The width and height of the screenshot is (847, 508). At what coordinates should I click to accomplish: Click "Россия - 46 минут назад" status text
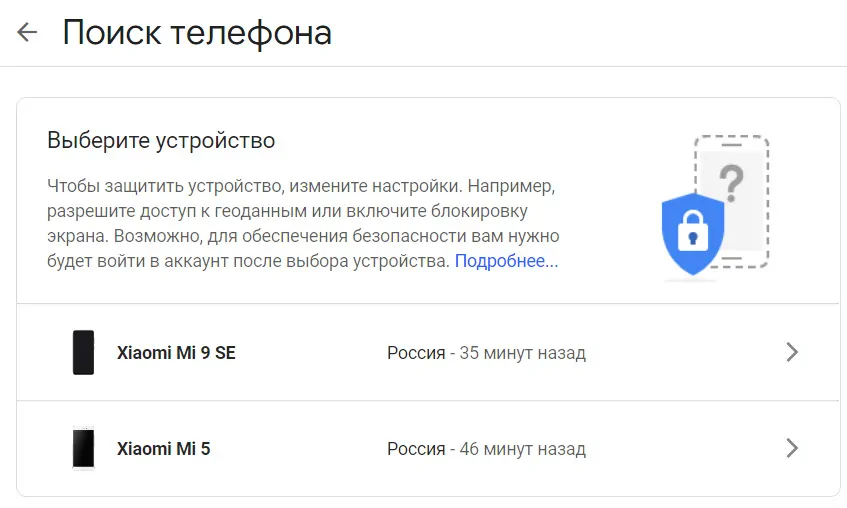tap(486, 449)
